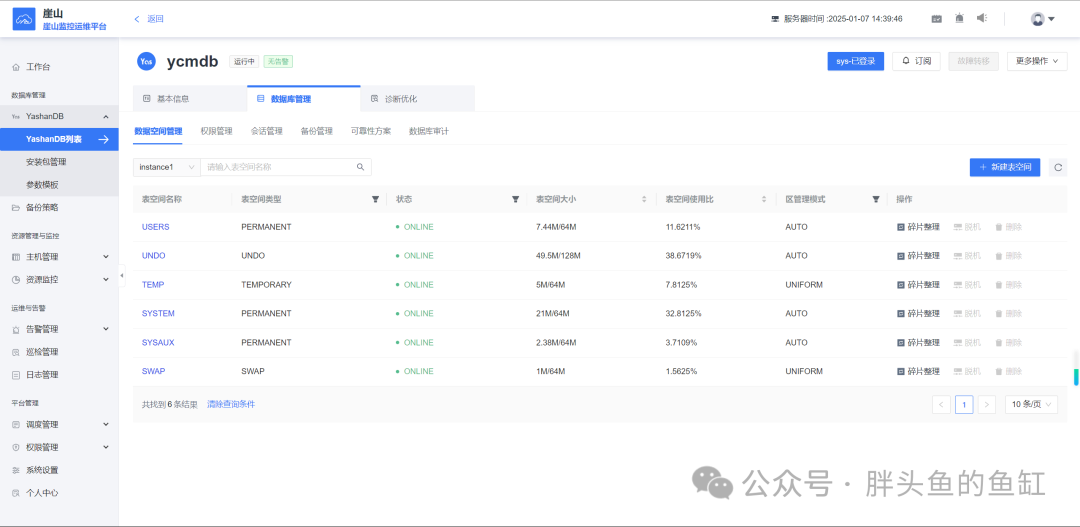Viewport: 1080px width, 527px height.
Task: Click the 订阅 button
Action: click(x=916, y=61)
